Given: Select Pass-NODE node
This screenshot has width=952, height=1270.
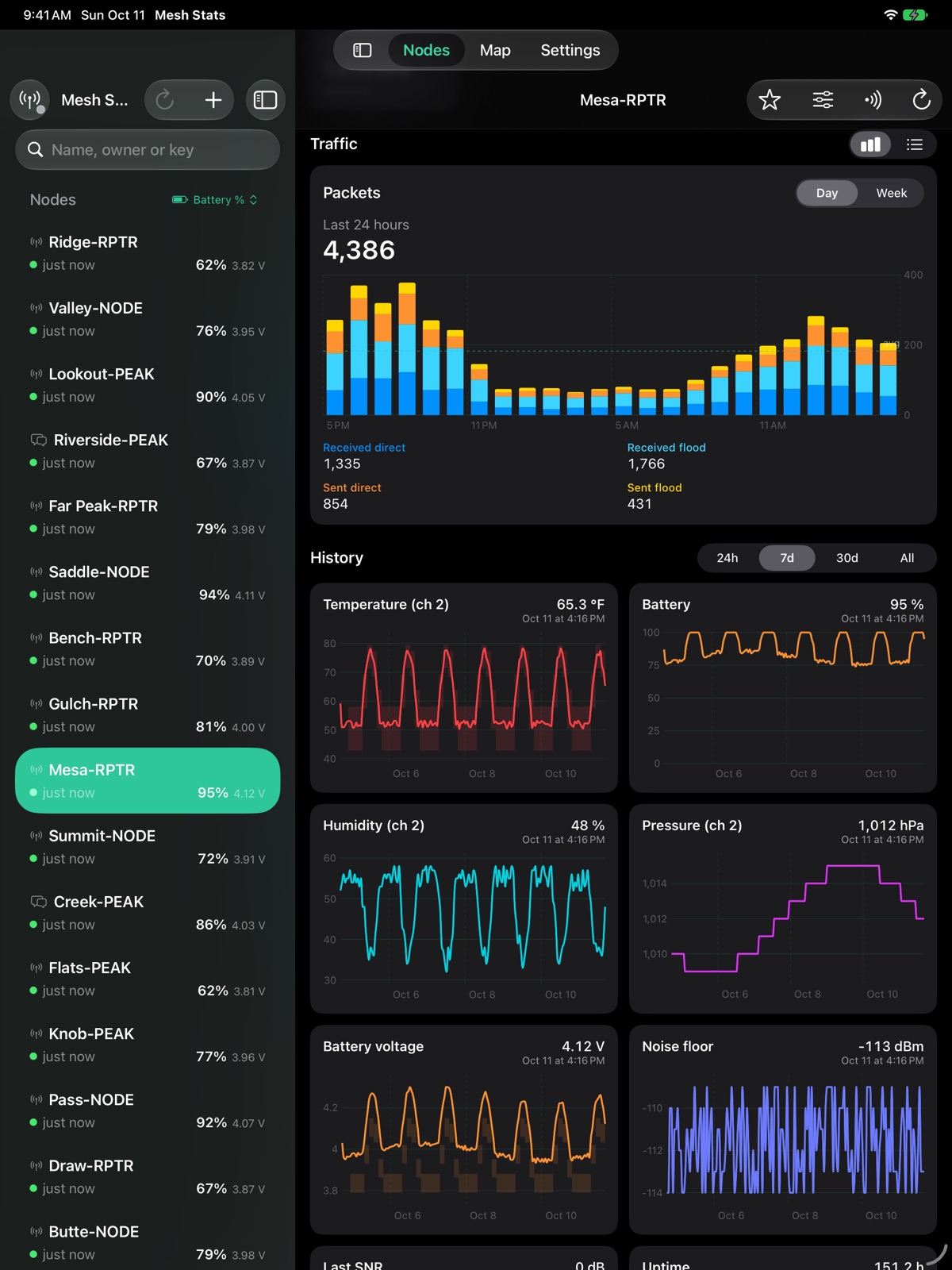Looking at the screenshot, I should coord(148,1110).
